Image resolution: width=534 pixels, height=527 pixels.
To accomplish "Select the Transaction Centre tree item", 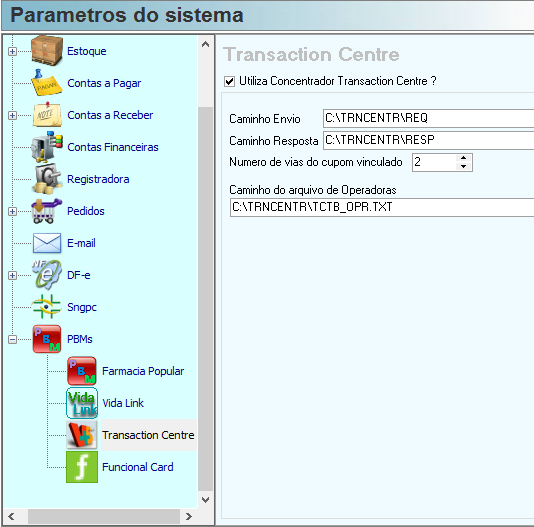I will (x=148, y=435).
